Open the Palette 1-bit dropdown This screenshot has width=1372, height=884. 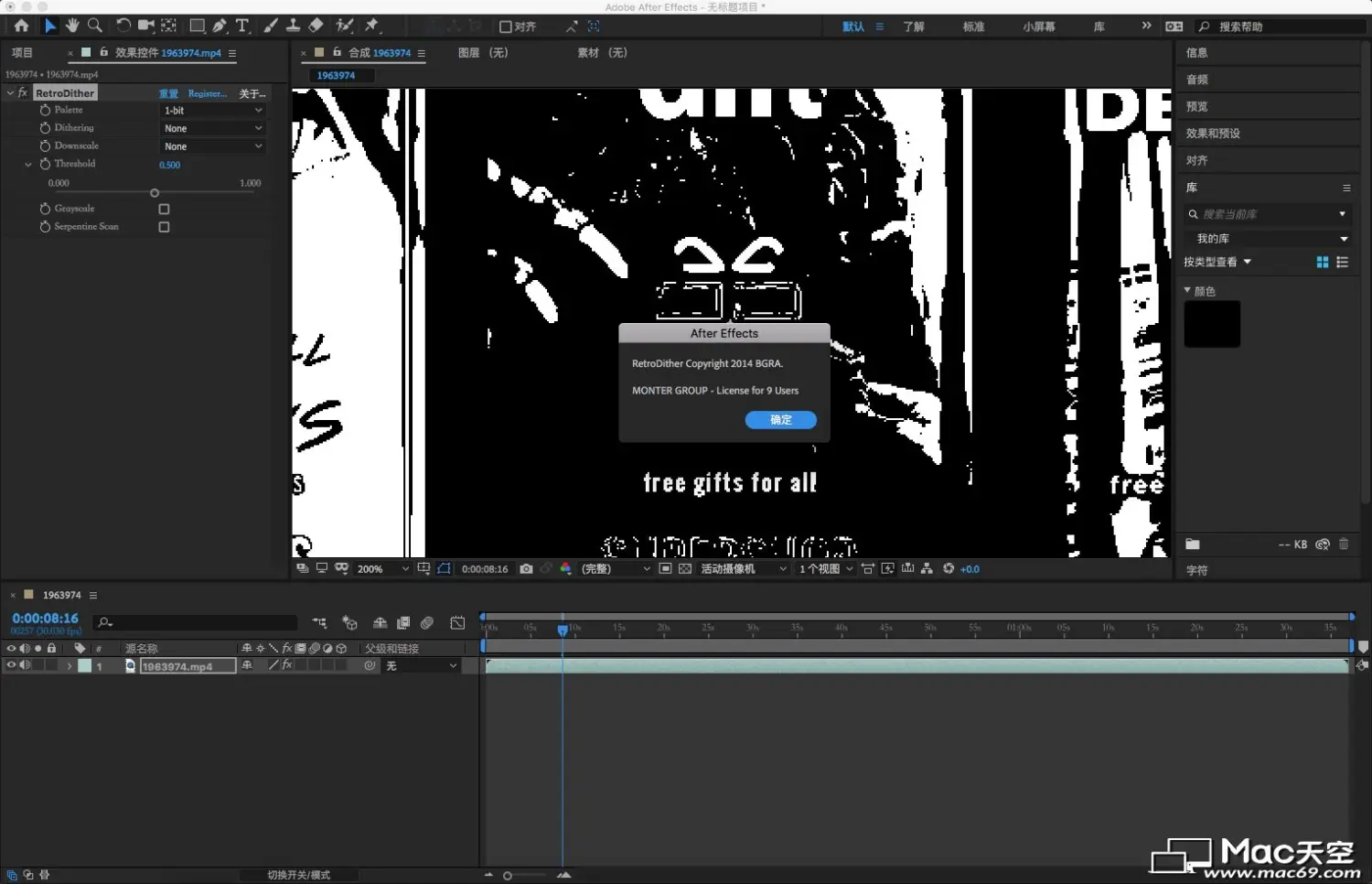click(212, 111)
